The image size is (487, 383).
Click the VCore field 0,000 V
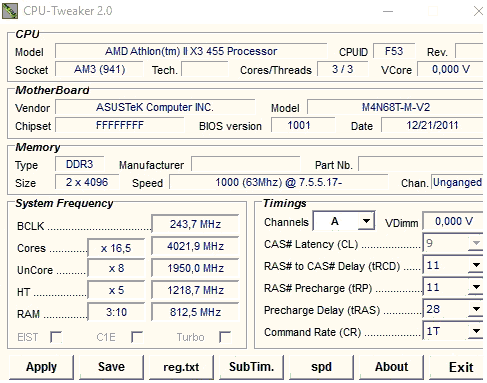(x=451, y=69)
